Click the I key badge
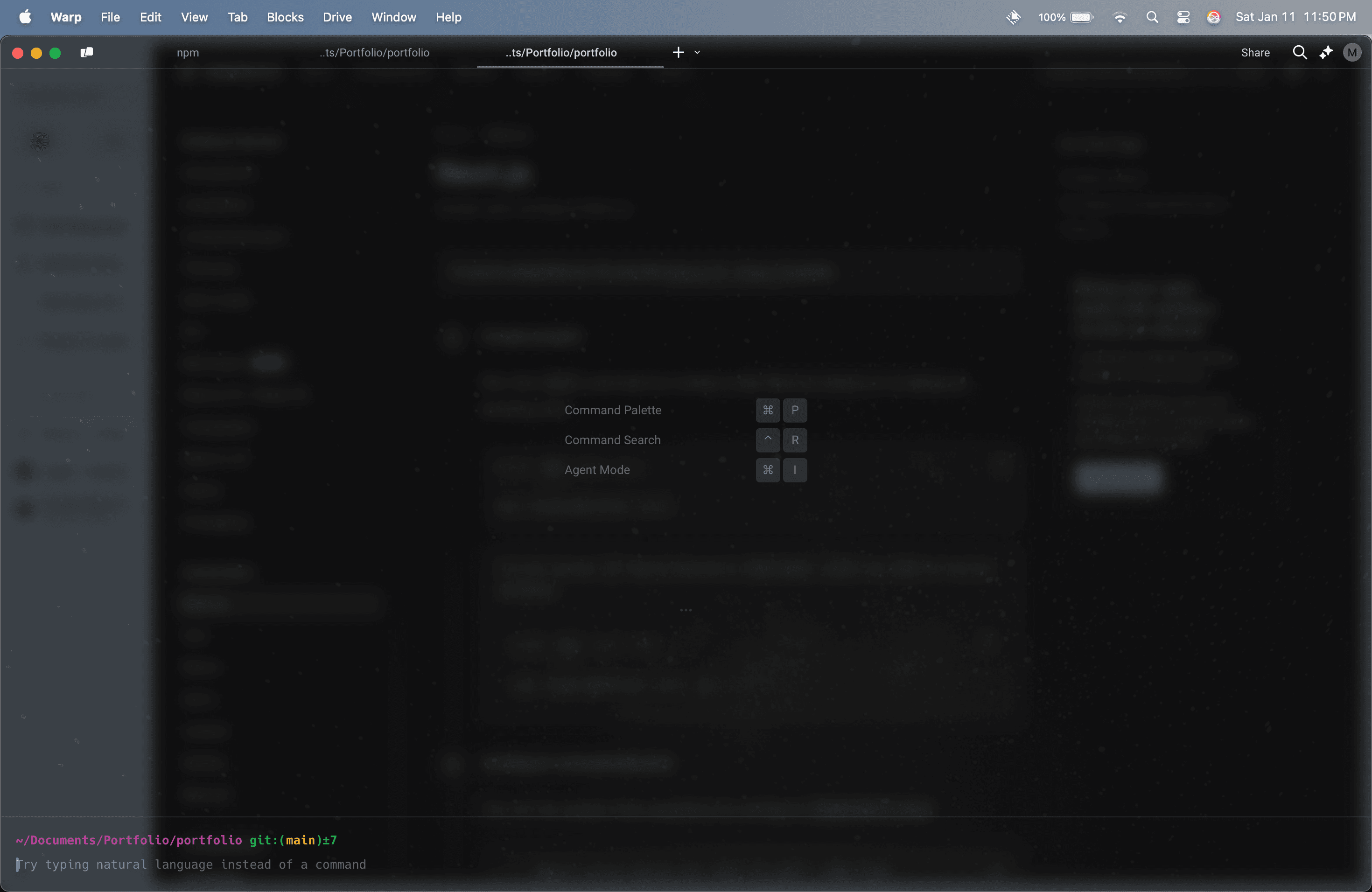The image size is (1372, 892). coord(795,470)
